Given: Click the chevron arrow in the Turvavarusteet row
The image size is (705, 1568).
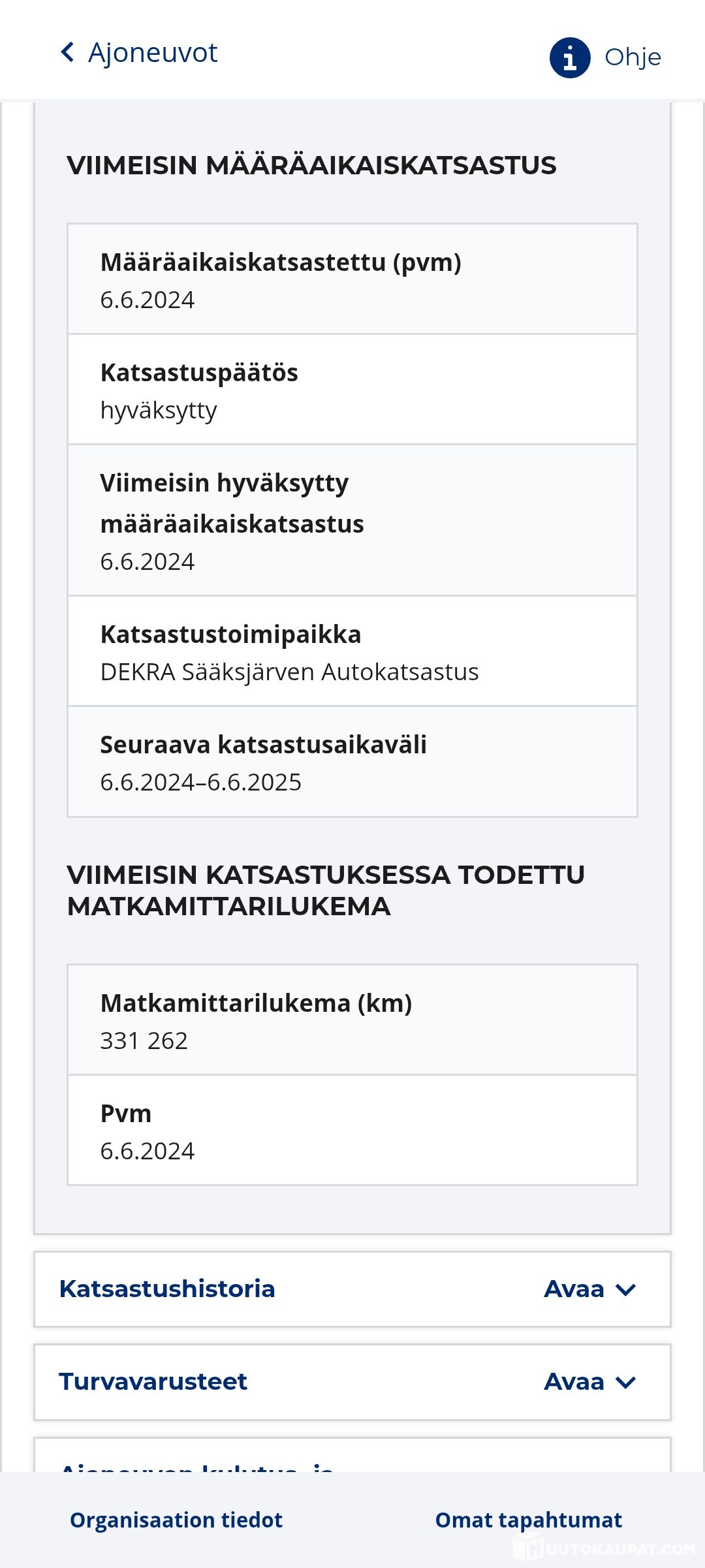Looking at the screenshot, I should 626,1382.
